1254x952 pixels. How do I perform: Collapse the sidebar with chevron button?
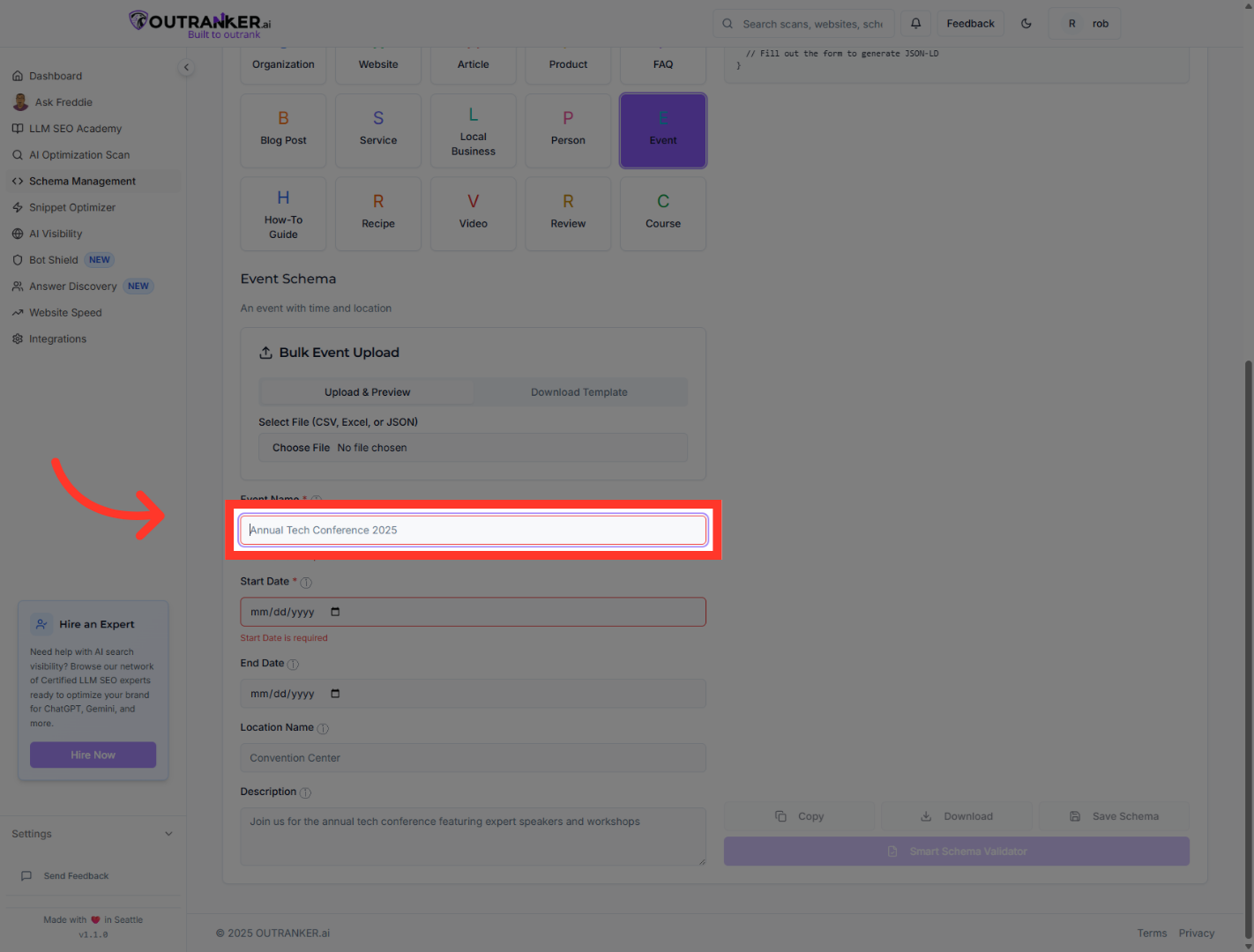[x=186, y=67]
